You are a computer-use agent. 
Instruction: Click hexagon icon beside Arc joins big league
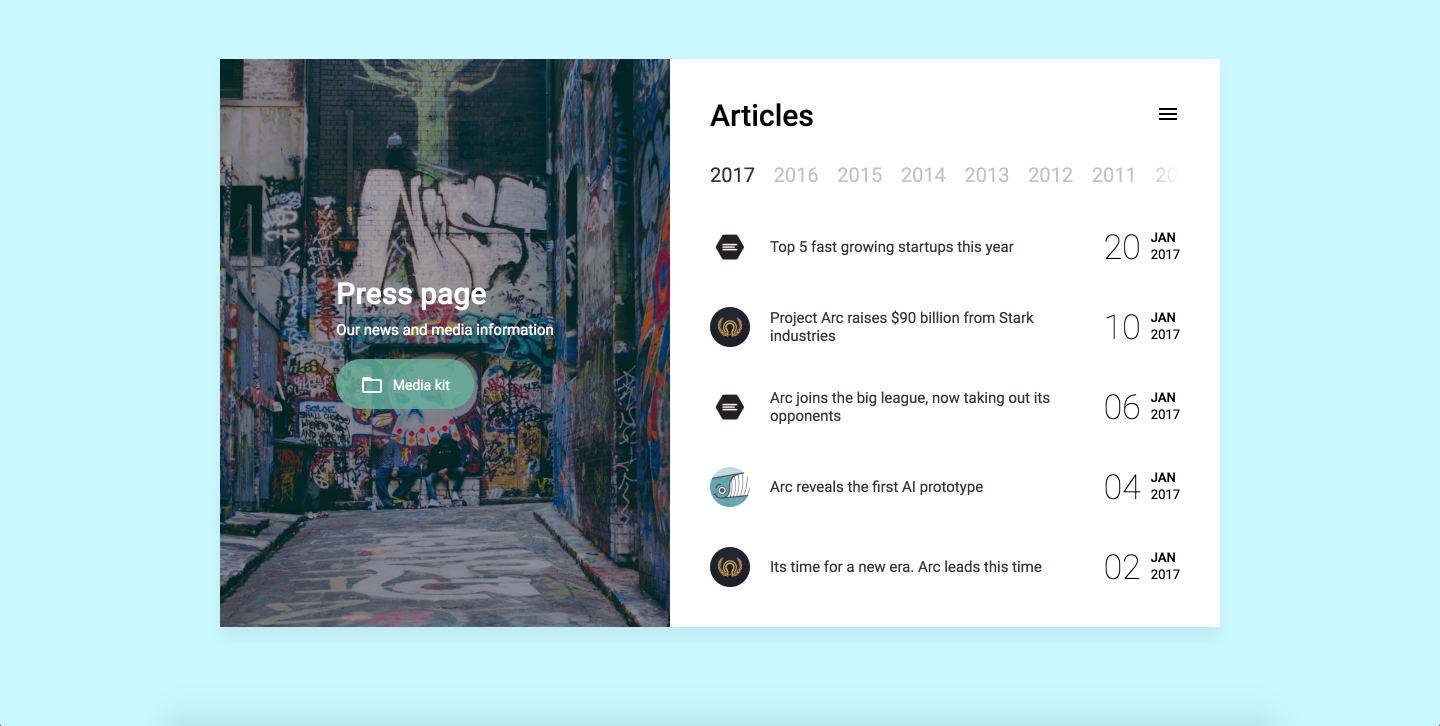pyautogui.click(x=730, y=407)
